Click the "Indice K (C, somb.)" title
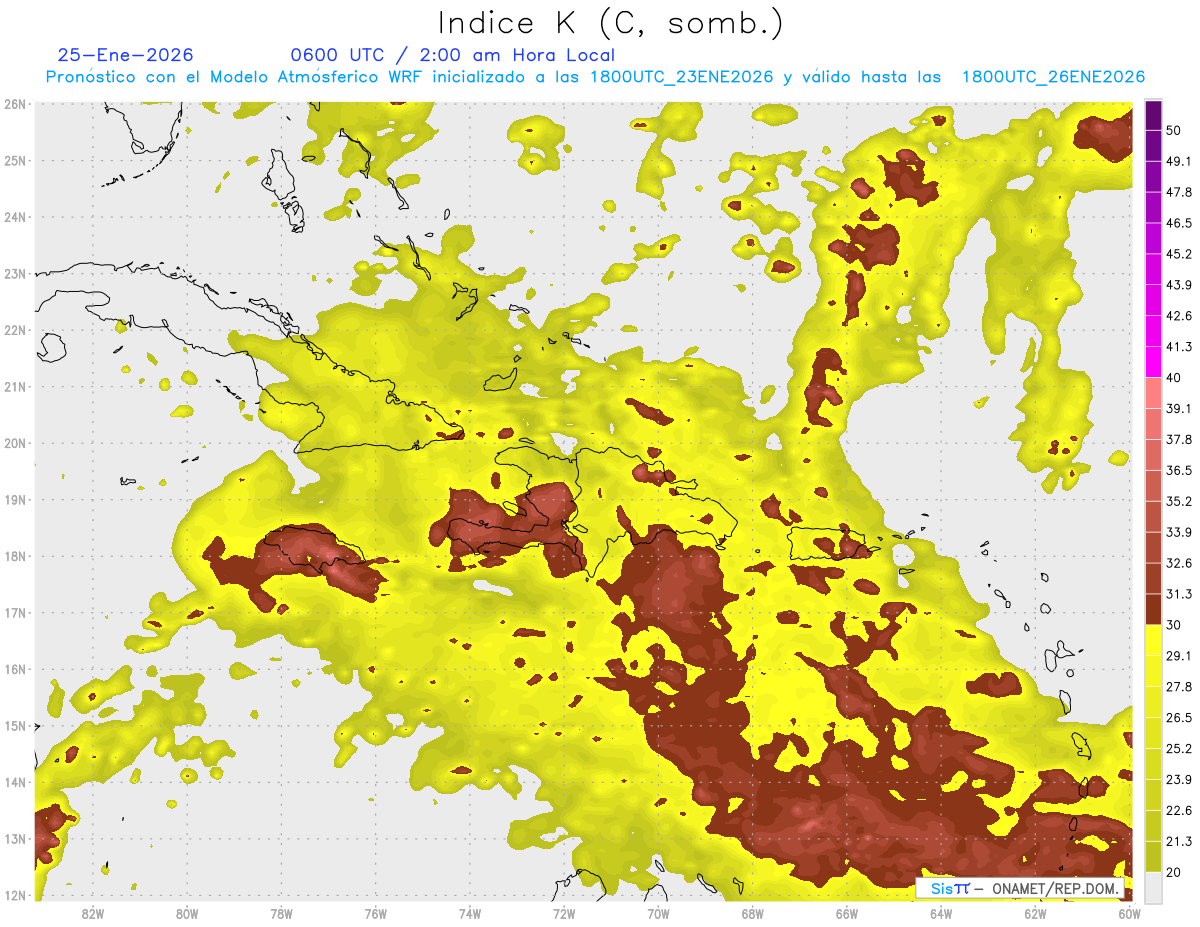Screen dimensions: 1200x927 click(611, 24)
